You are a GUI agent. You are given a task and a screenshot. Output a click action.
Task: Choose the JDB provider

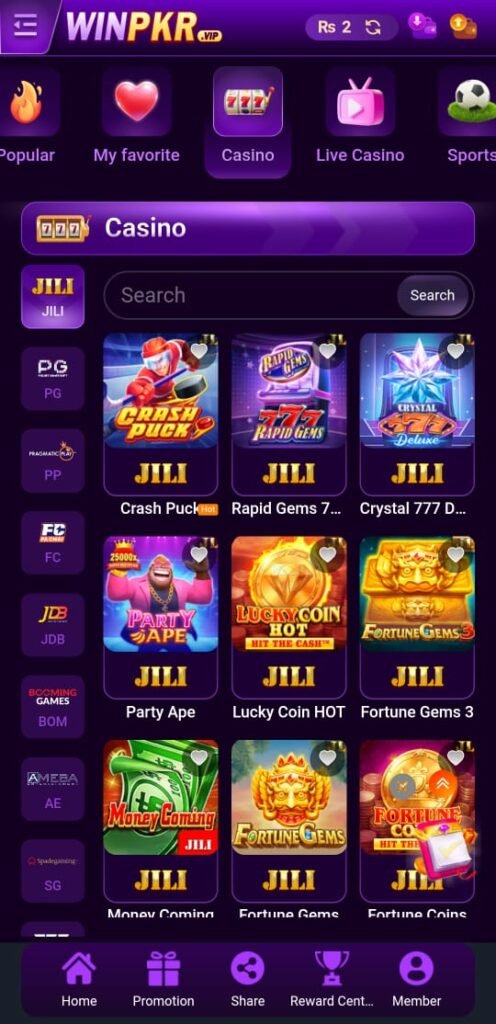pyautogui.click(x=53, y=625)
